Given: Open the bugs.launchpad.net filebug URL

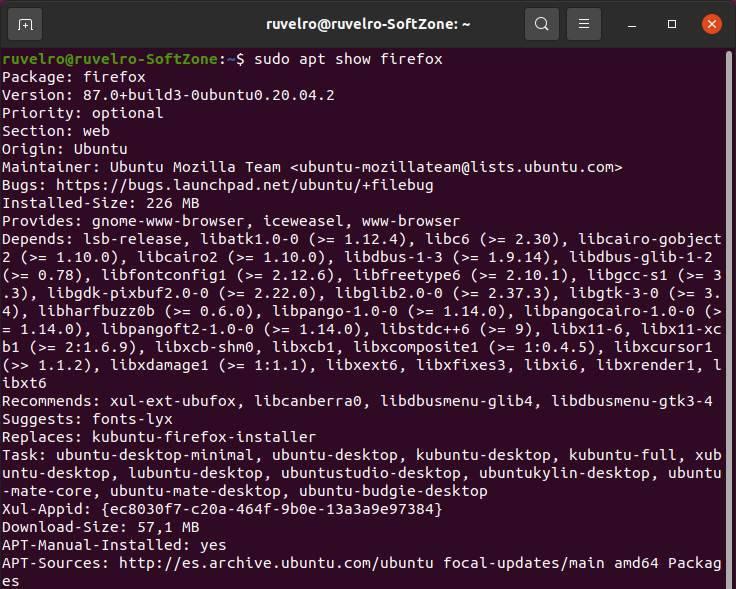Looking at the screenshot, I should coord(245,185).
